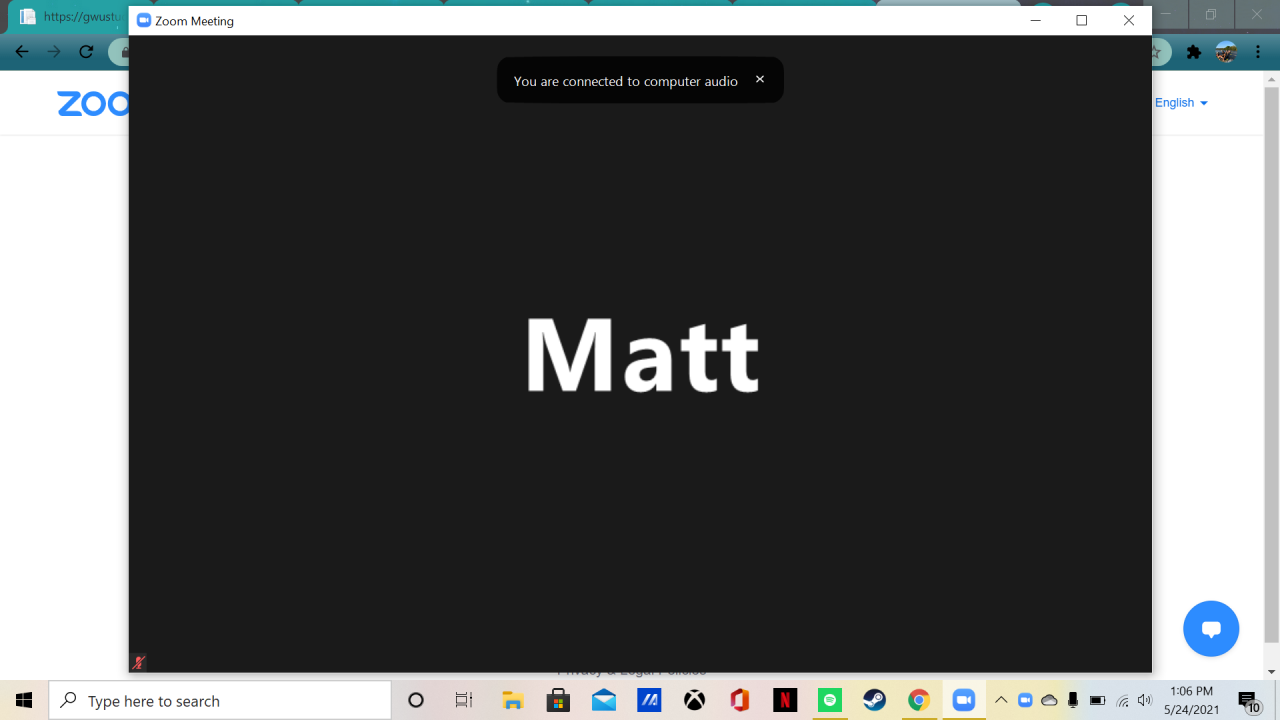
Task: Open Chrome's three-dot menu
Action: click(x=1258, y=52)
